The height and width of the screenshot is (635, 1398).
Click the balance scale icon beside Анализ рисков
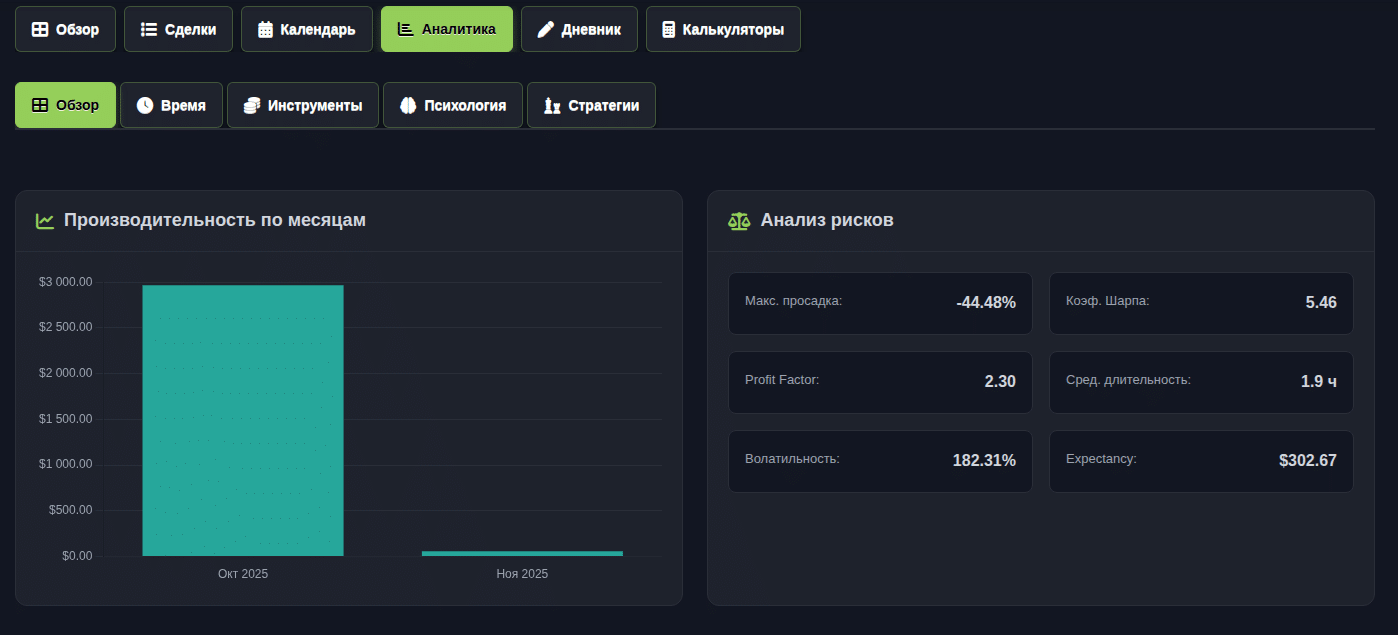click(x=739, y=221)
